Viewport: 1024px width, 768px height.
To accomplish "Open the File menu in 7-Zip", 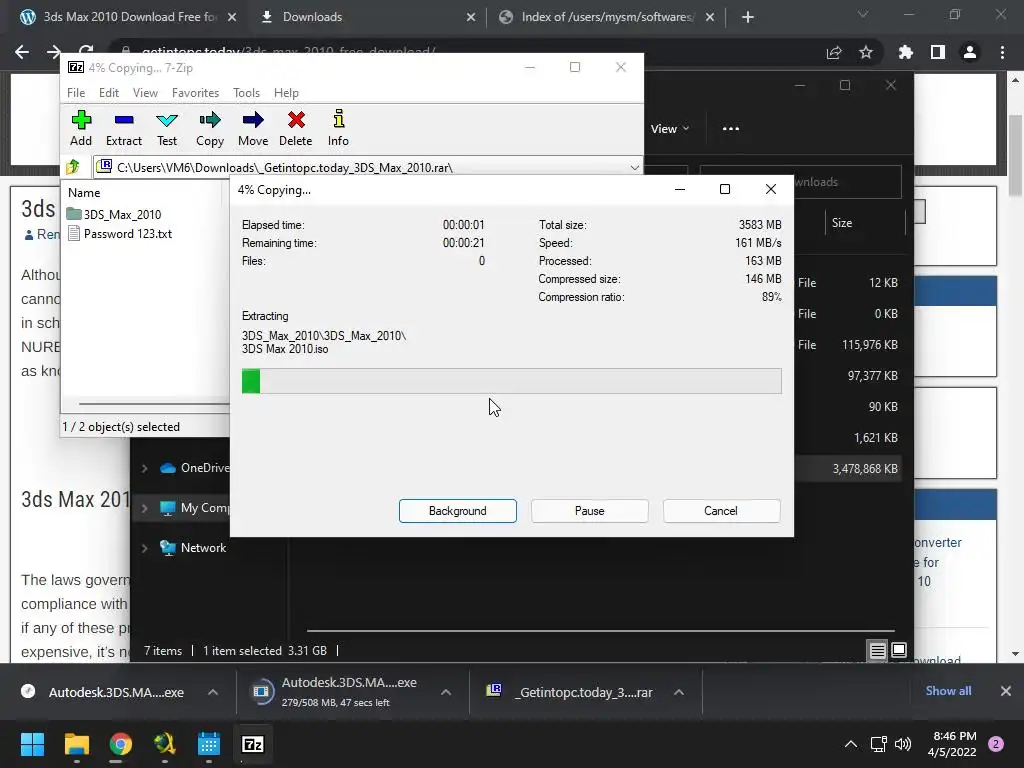I will pyautogui.click(x=76, y=93).
